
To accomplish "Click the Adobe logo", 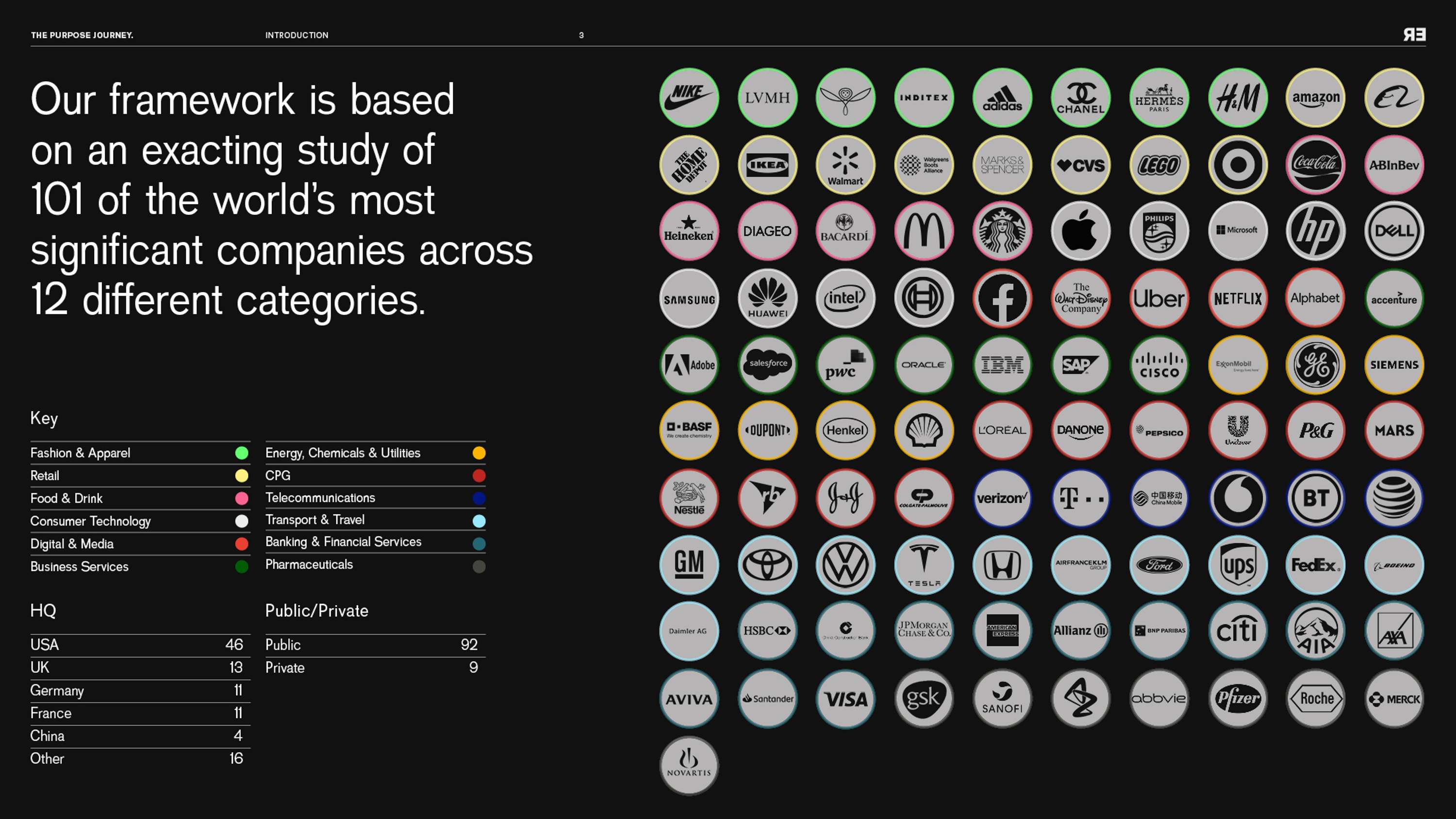I will (689, 365).
